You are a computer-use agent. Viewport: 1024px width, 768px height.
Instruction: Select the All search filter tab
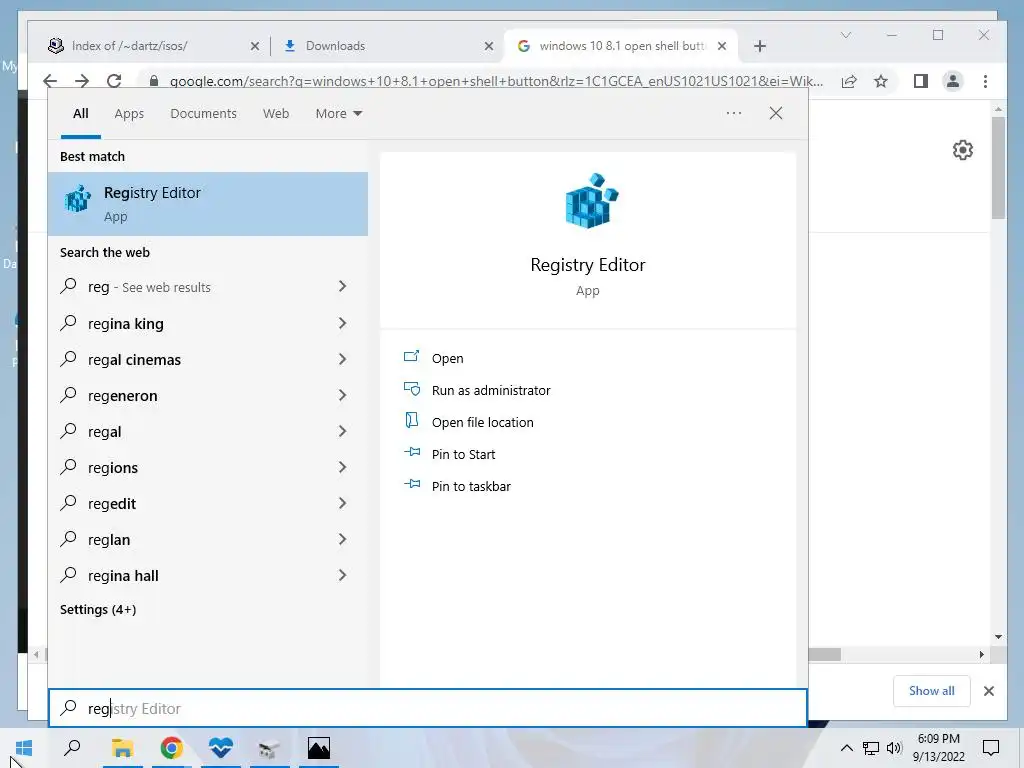(80, 114)
